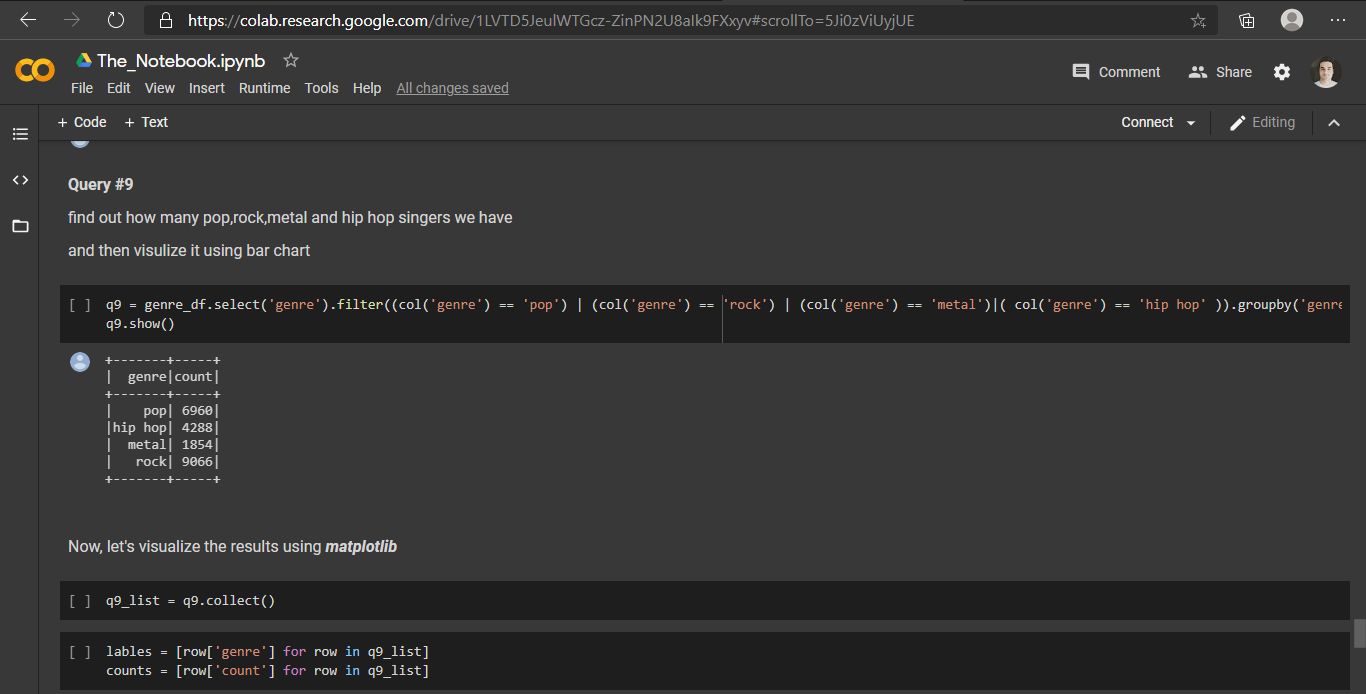Bookmark this page with the star icon
Screen dimensions: 1366x694
[1198, 20]
